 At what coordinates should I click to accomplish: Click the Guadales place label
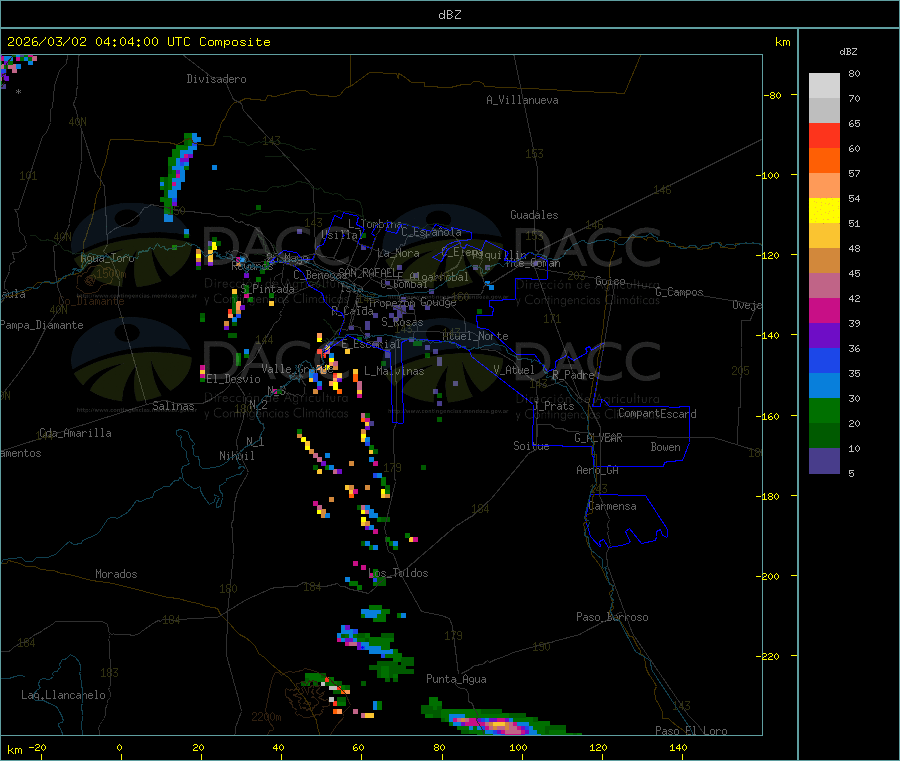point(534,215)
